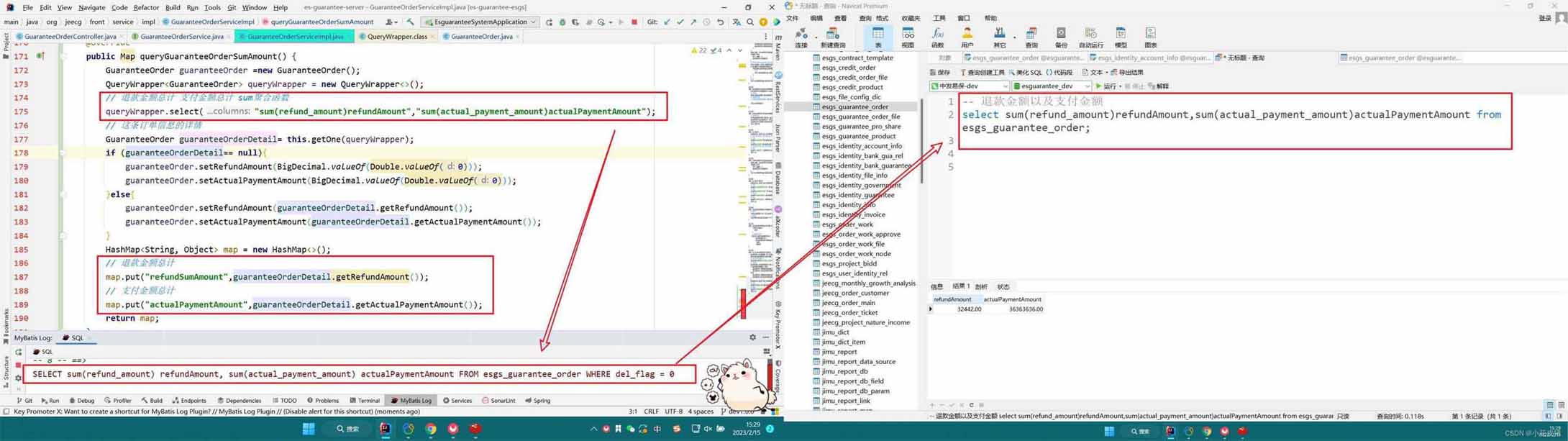Image resolution: width=1568 pixels, height=441 pixels.
Task: Open the SonarLint tool window tab
Action: click(x=498, y=401)
